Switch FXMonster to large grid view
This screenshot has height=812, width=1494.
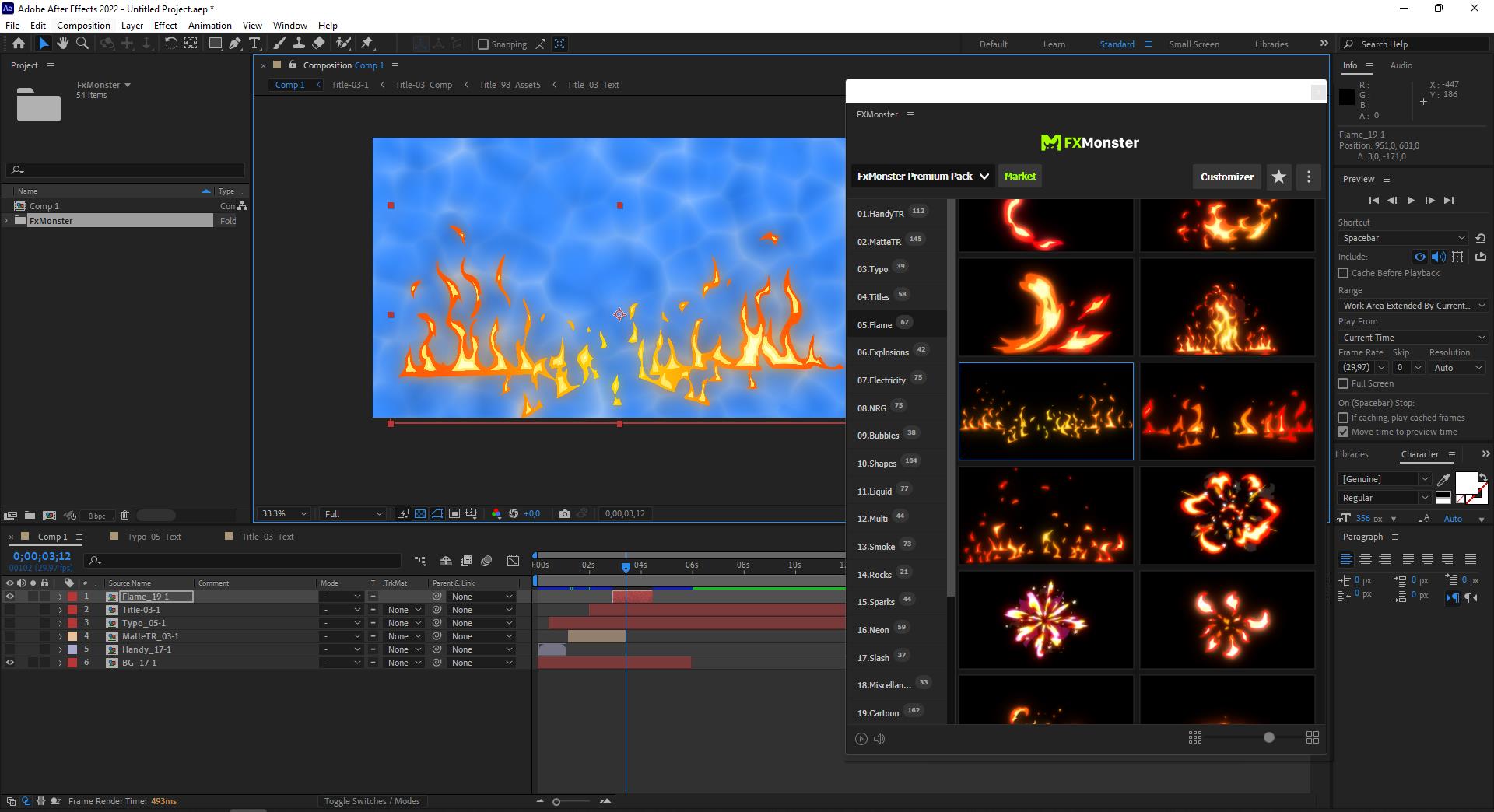pos(1313,737)
